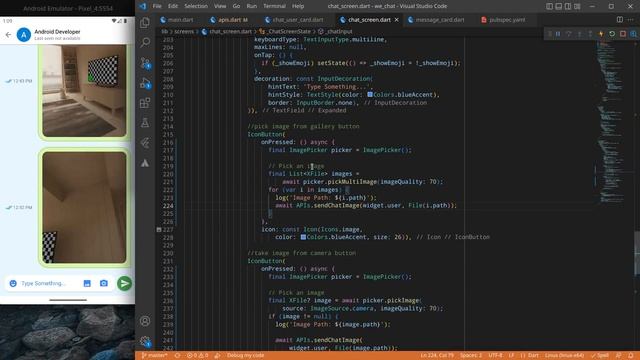
Task: Click the master branch status item
Action: pyautogui.click(x=154, y=356)
